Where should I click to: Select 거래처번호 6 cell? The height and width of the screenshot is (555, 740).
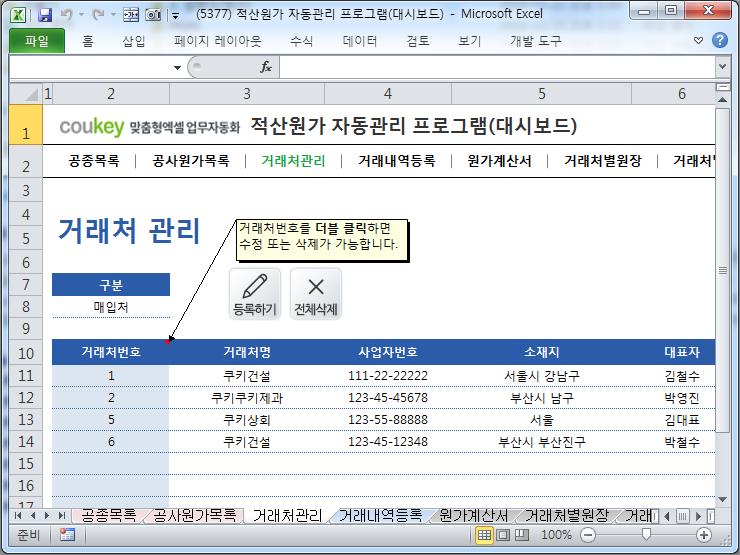coord(111,442)
